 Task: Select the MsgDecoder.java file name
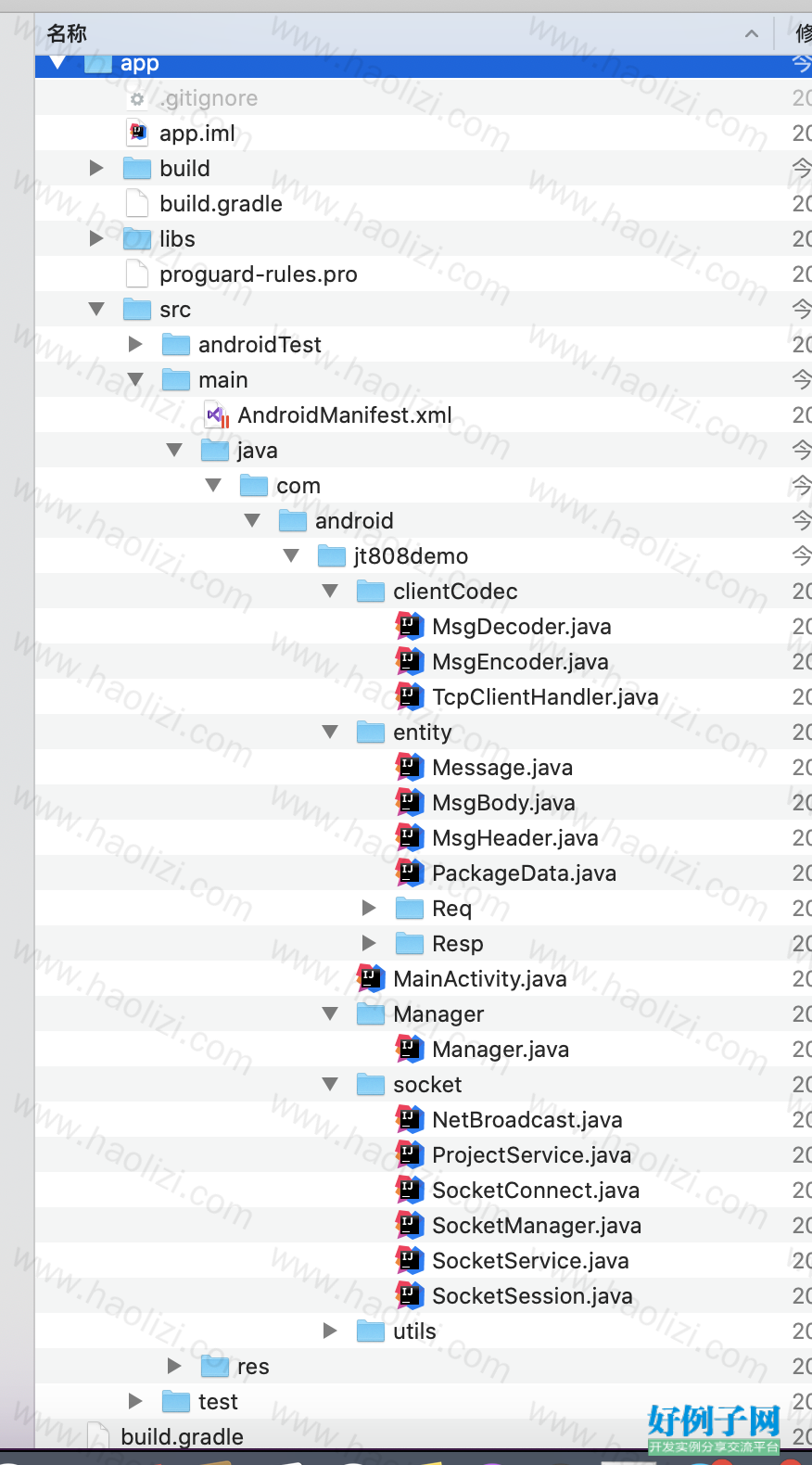522,627
